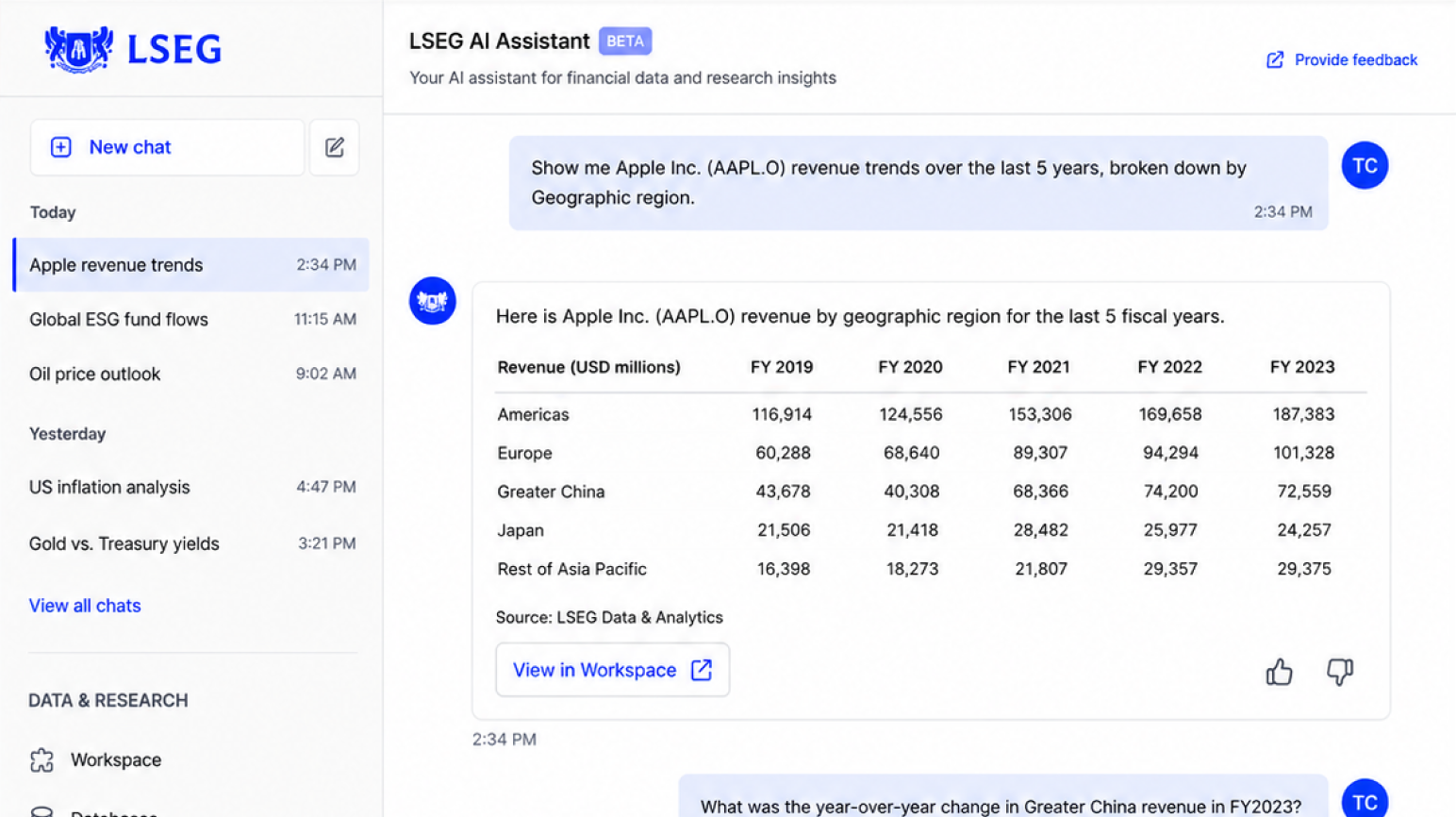Click the Greater China year-over-year question message

point(1002,797)
